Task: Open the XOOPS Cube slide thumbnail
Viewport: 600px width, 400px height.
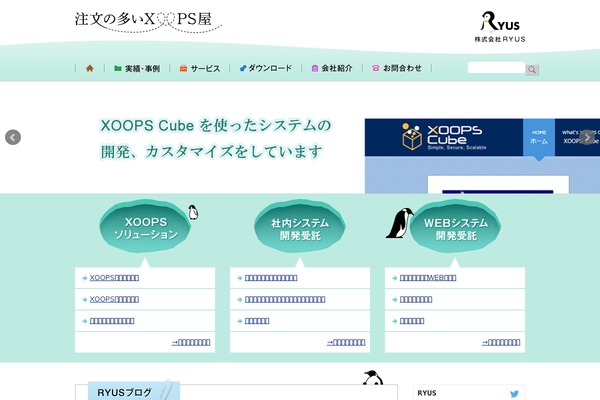Action: 482,156
